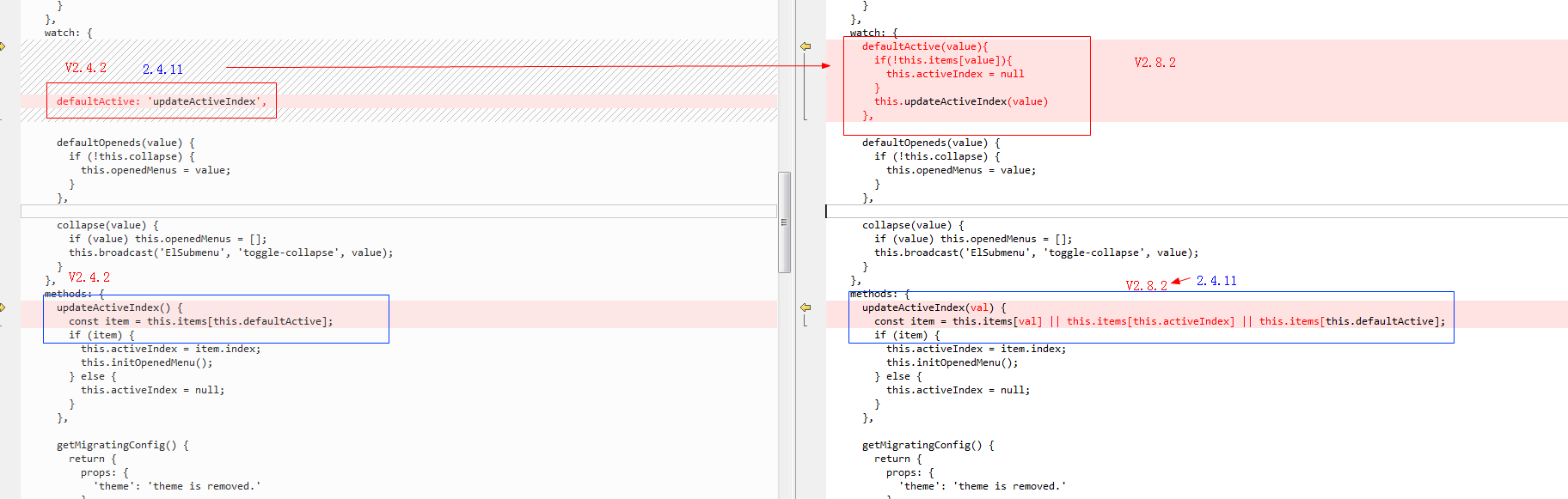Click "'theme': 'theme is removed.'" in left pane

pyautogui.click(x=177, y=486)
